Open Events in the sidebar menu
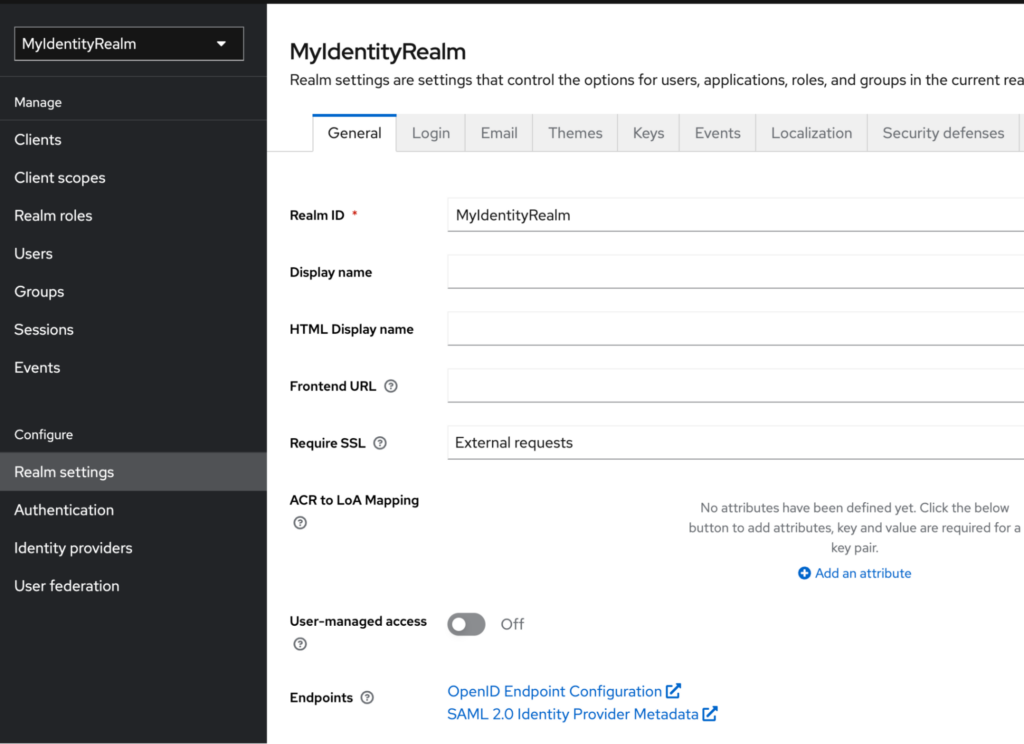Image resolution: width=1024 pixels, height=744 pixels. click(133, 367)
